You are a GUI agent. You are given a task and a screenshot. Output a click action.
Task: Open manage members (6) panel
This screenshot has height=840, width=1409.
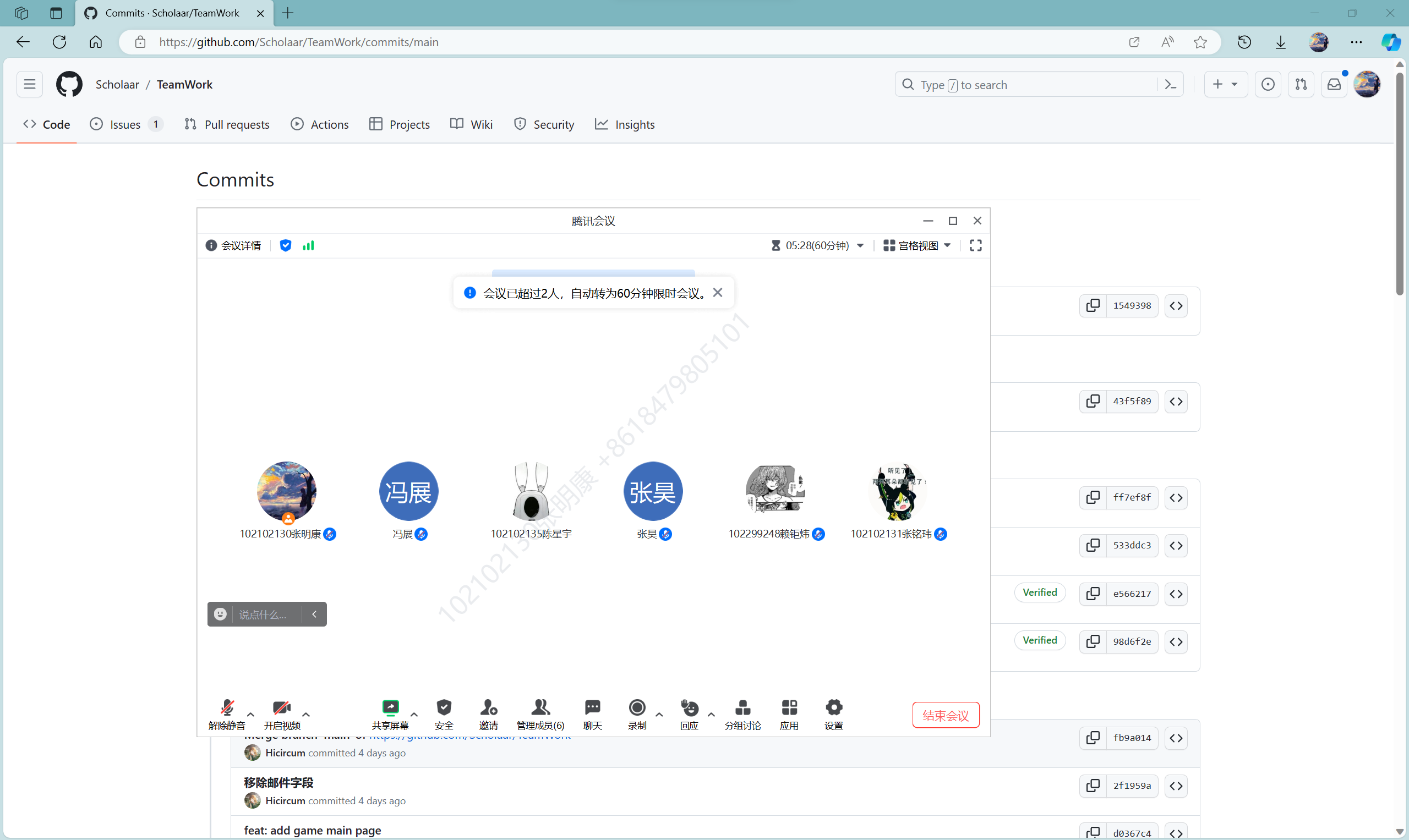[540, 714]
